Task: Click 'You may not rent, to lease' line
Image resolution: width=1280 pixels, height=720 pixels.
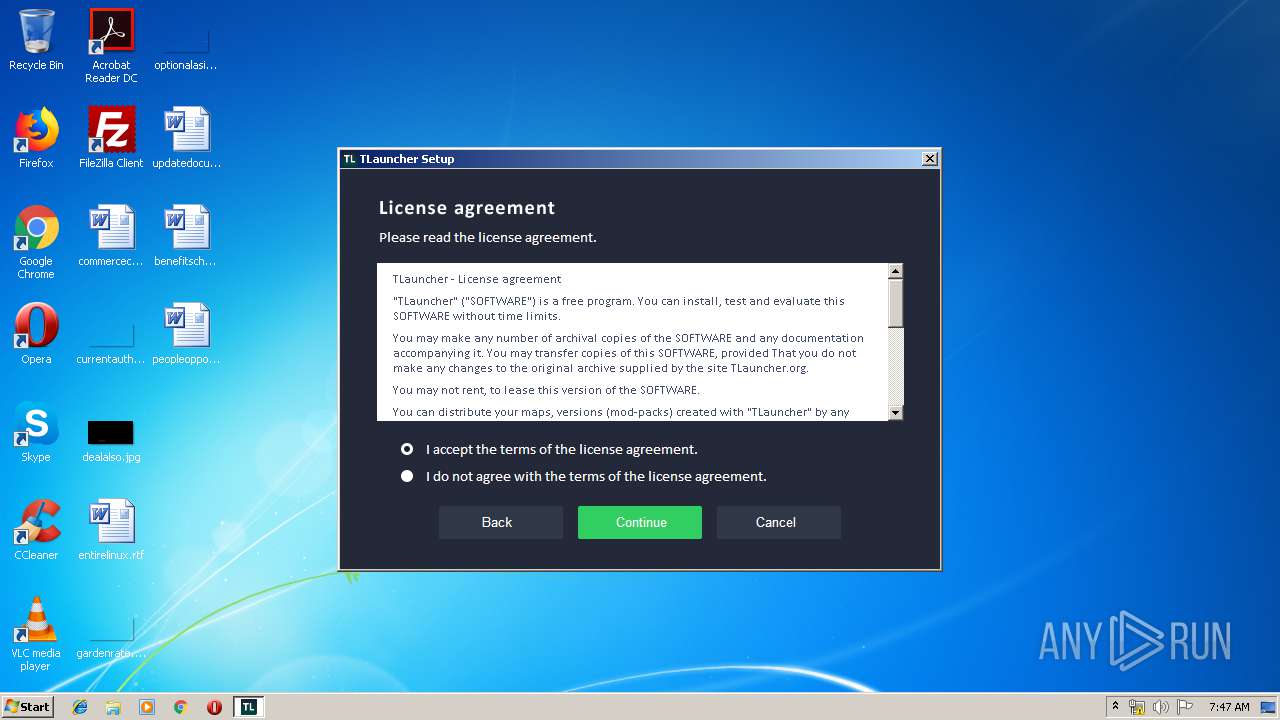Action: (x=546, y=390)
